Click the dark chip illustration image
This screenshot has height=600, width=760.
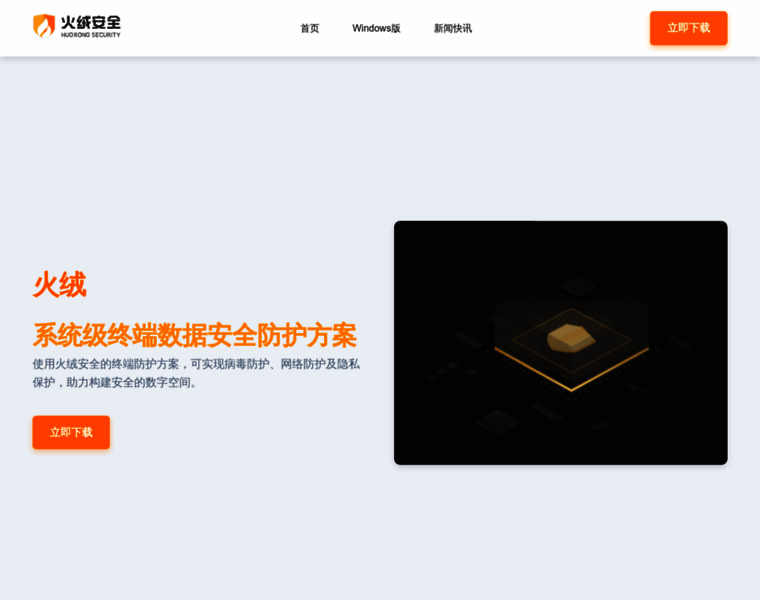(560, 343)
